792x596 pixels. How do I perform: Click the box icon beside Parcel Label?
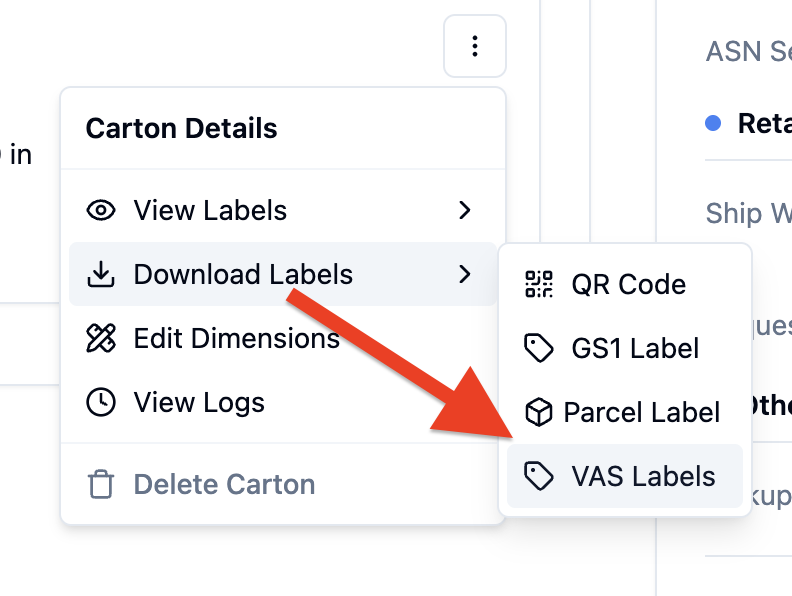coord(538,412)
